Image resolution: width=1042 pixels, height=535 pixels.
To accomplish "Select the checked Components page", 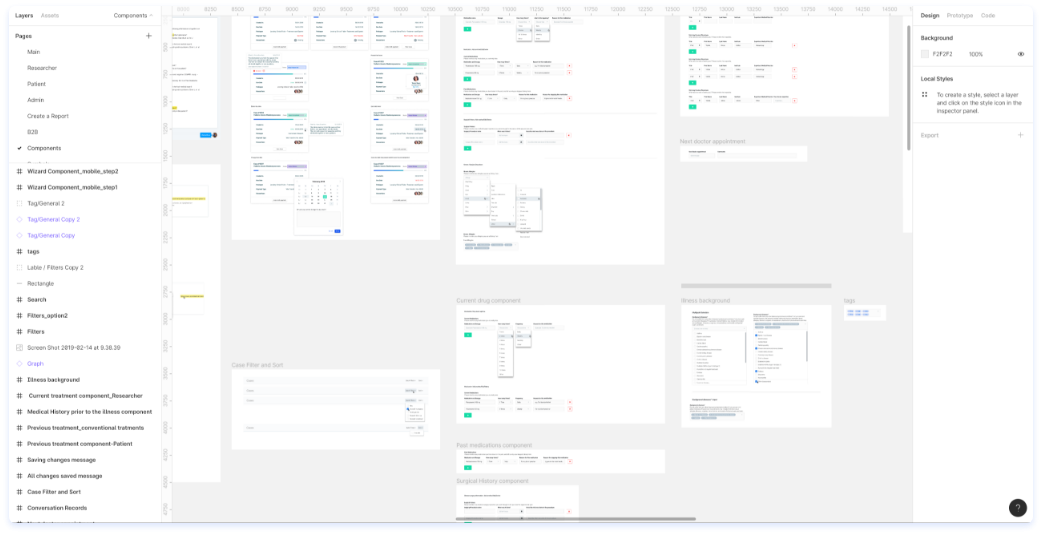I will pyautogui.click(x=44, y=148).
